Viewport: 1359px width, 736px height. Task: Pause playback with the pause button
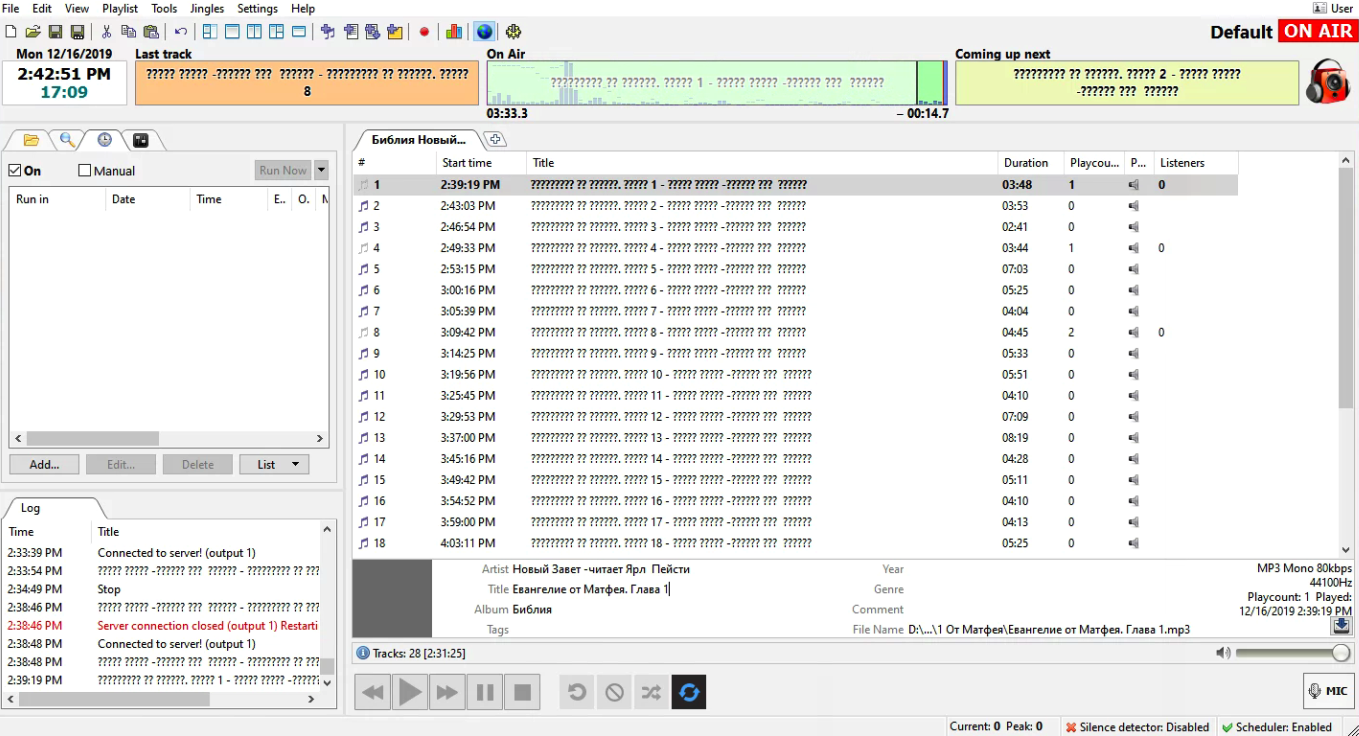(485, 692)
